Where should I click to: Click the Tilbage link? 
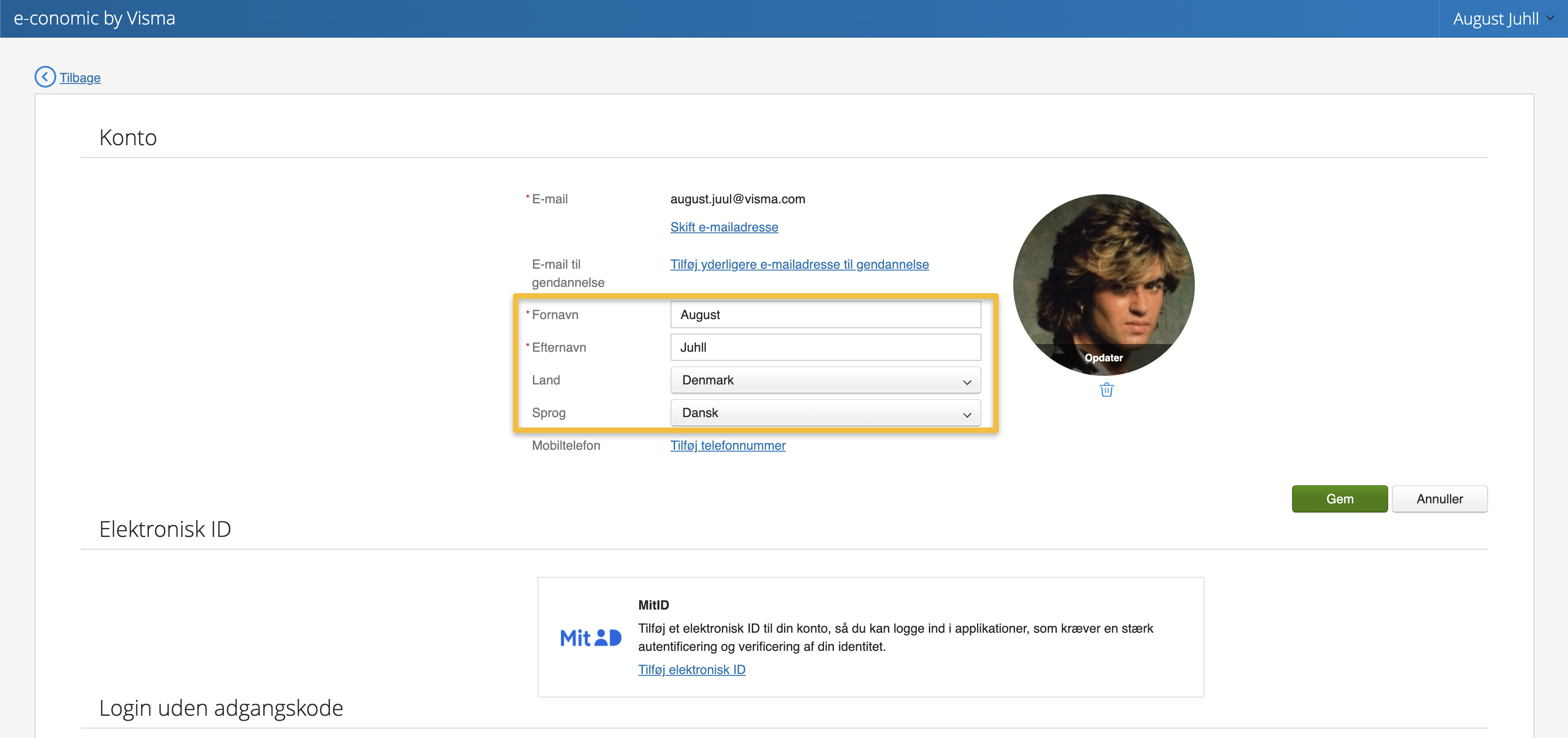[x=80, y=78]
